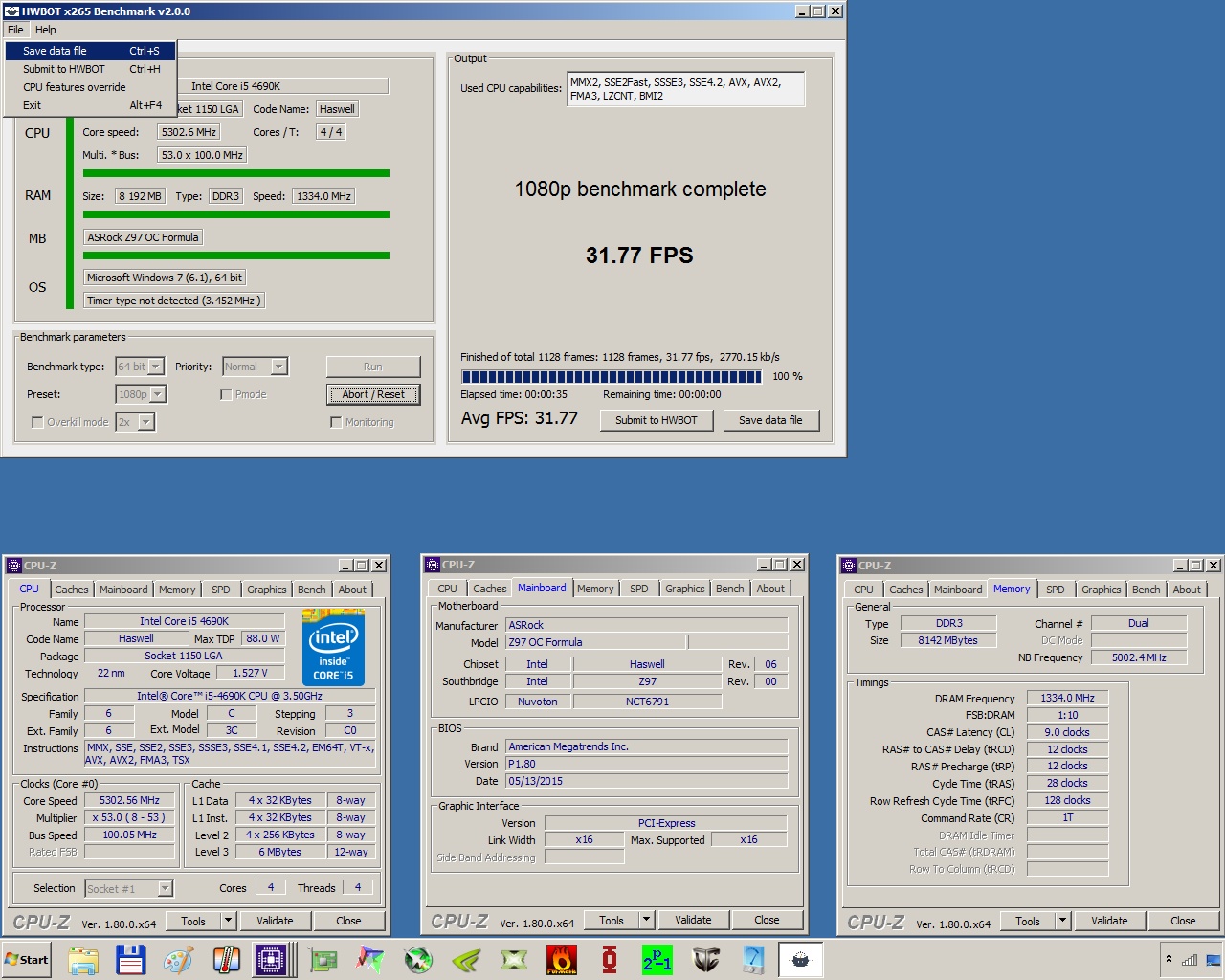Screen dimensions: 1225x980
Task: Choose Save data file from File menu
Action: coord(91,51)
